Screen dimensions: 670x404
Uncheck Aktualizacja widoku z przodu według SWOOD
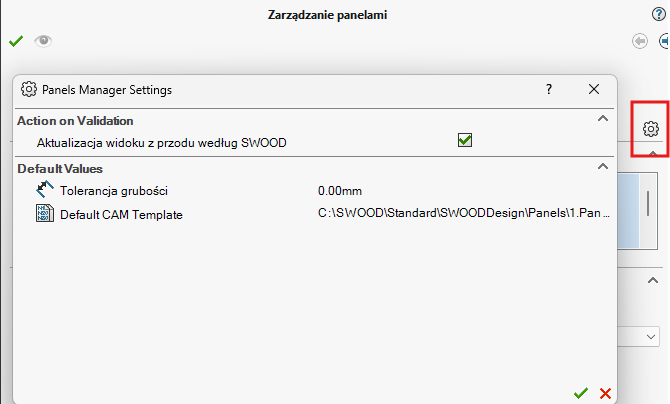point(465,141)
